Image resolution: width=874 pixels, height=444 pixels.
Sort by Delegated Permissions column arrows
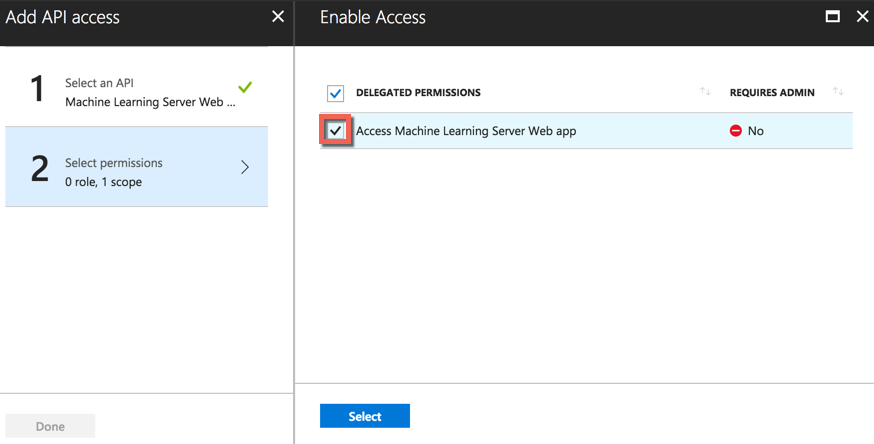point(705,92)
